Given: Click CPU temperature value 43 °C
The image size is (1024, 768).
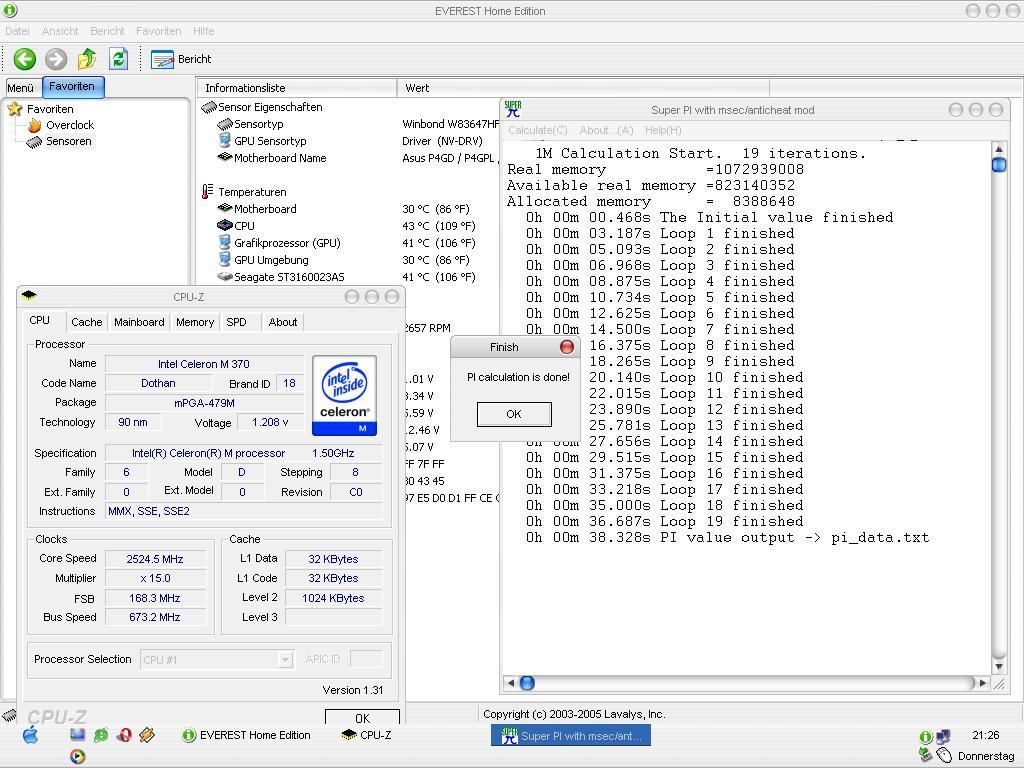Looking at the screenshot, I should click(x=439, y=226).
